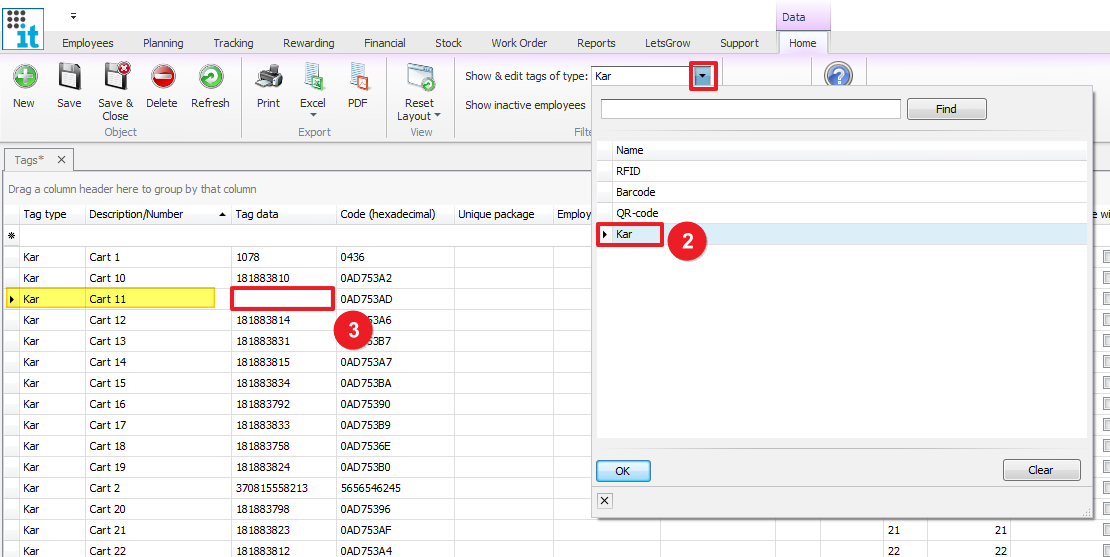Open the Stock ribbon tab
Viewport: 1110px width, 557px height.
pos(449,43)
